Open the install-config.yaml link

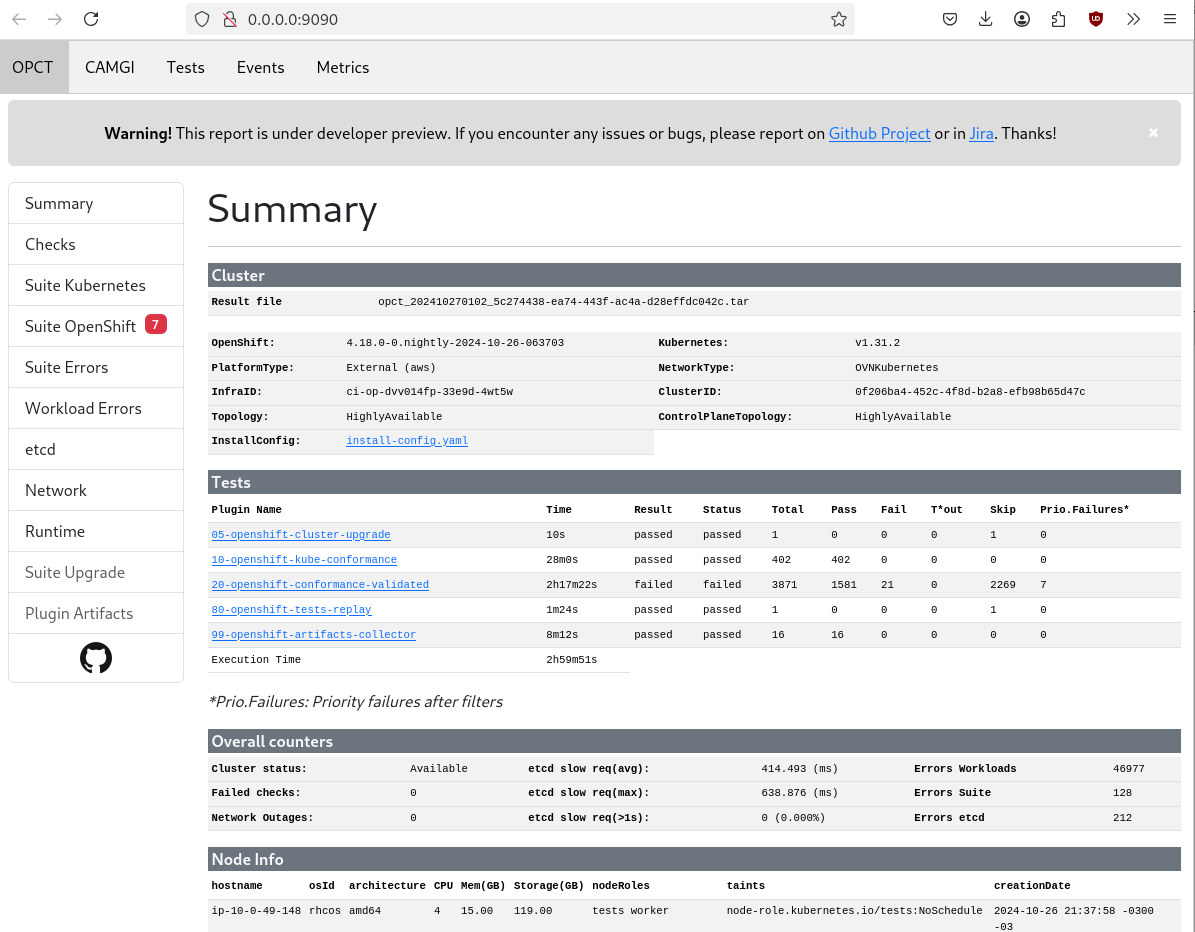(407, 440)
